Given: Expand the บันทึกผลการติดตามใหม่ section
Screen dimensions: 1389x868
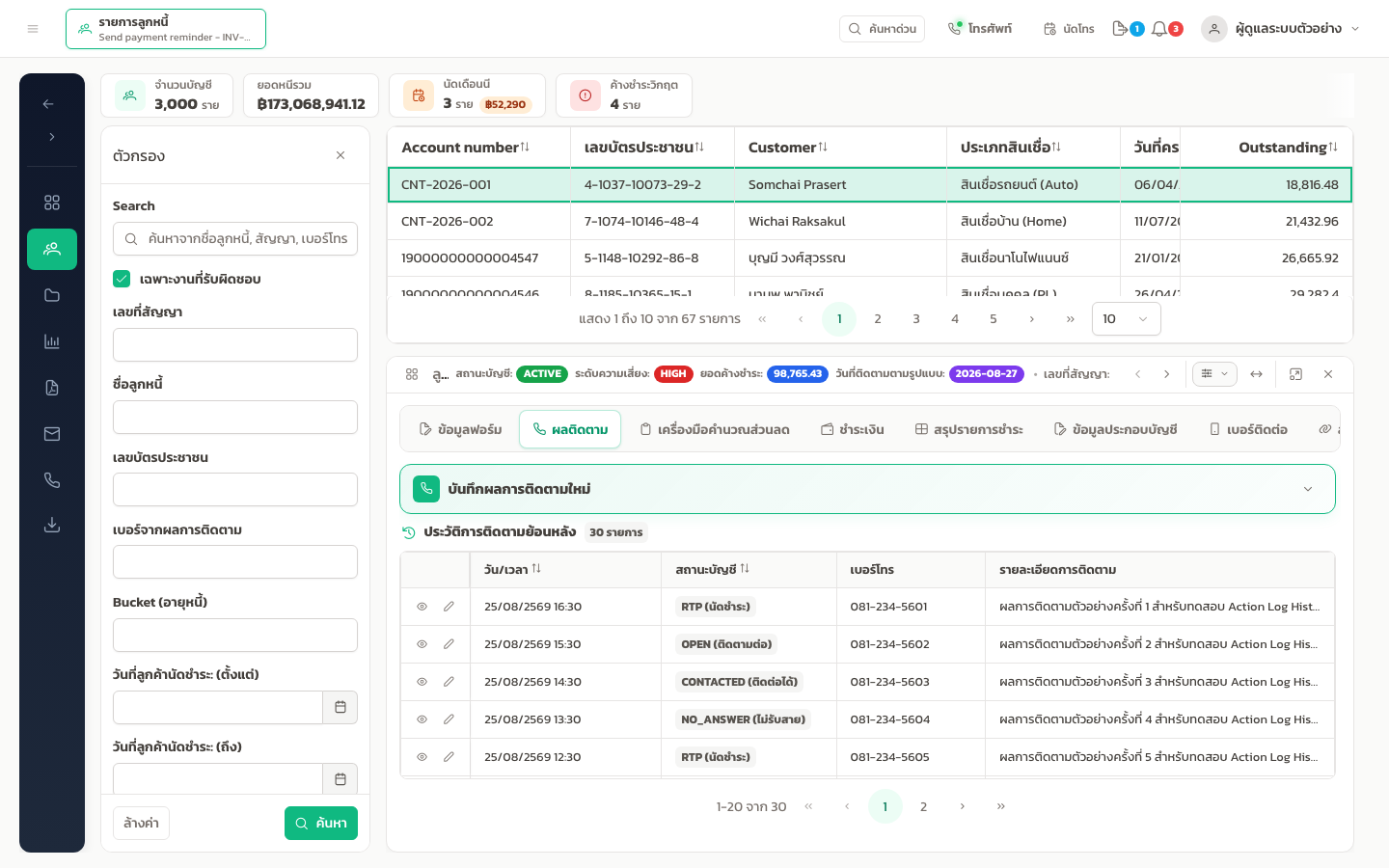Looking at the screenshot, I should click(x=867, y=489).
